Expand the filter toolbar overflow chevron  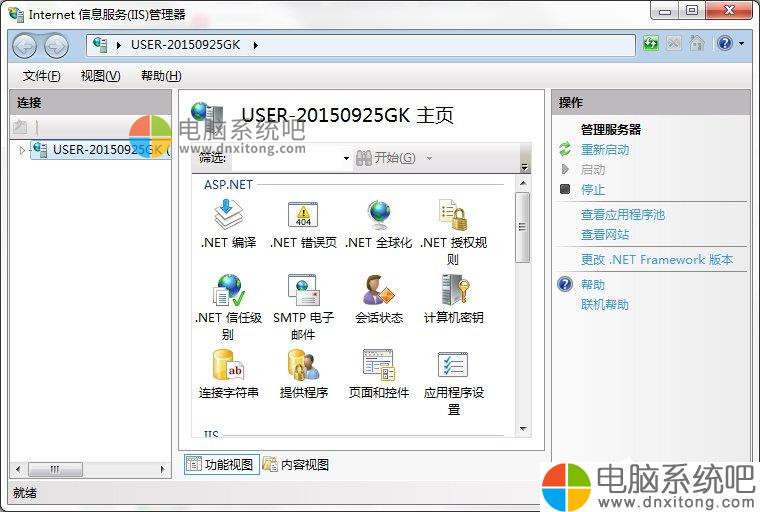pyautogui.click(x=524, y=167)
